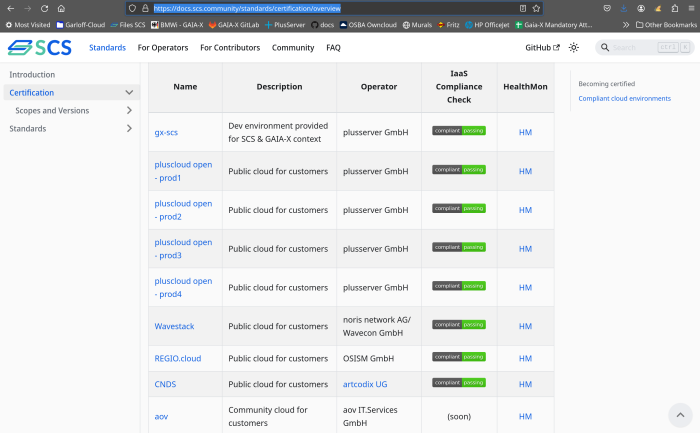Open the extensions puzzle icon
This screenshot has height=433, width=700.
[x=675, y=8]
